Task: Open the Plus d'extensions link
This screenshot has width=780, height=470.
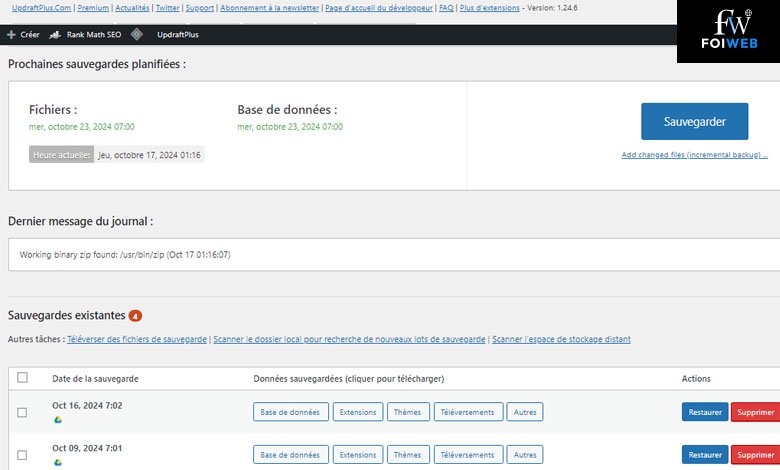Action: click(x=489, y=8)
